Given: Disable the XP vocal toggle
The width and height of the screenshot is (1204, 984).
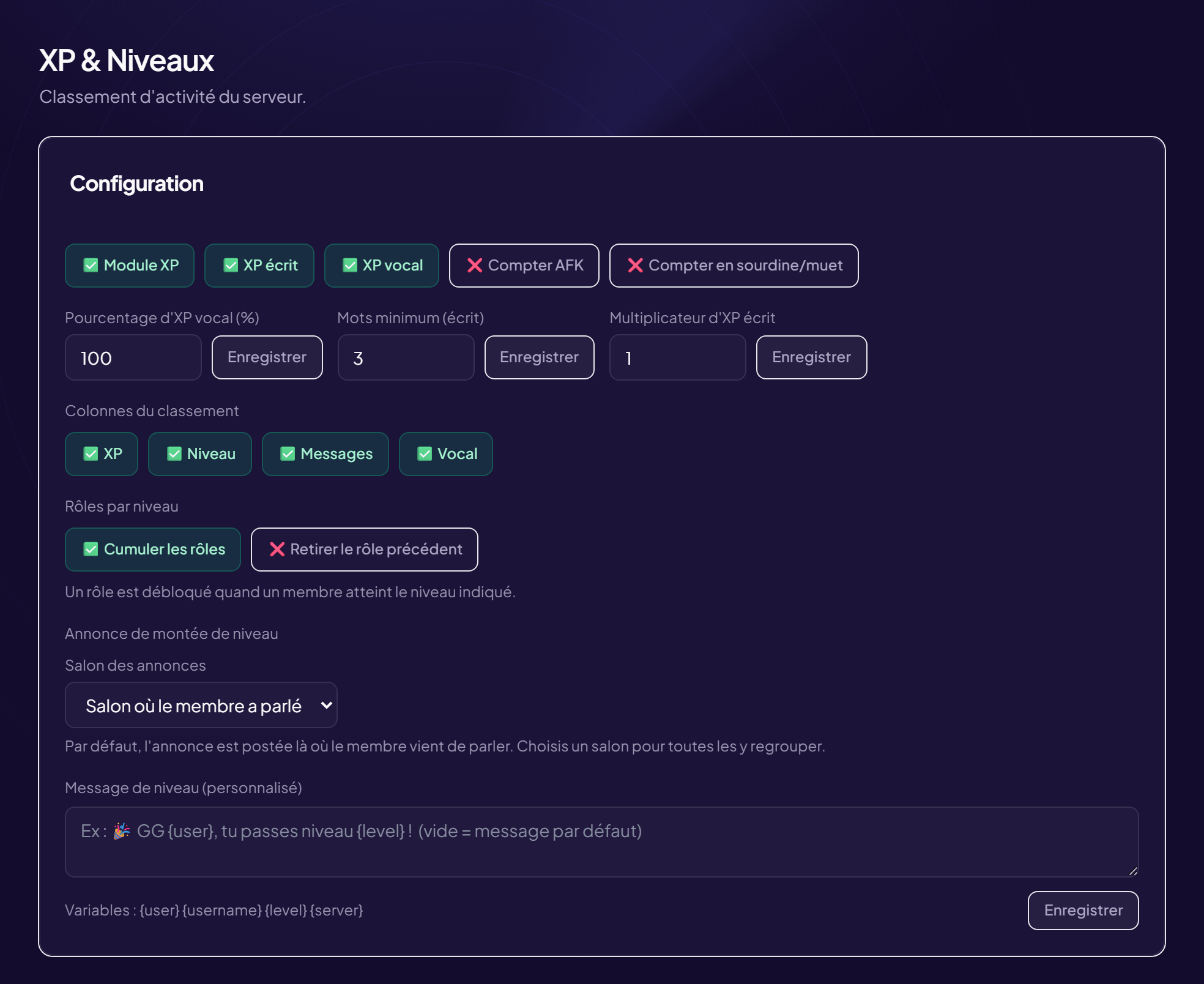Looking at the screenshot, I should tap(382, 266).
